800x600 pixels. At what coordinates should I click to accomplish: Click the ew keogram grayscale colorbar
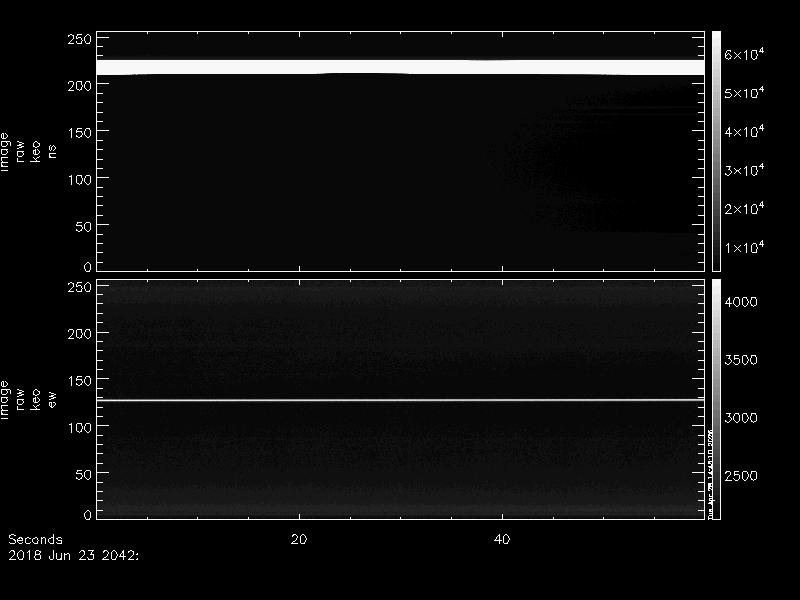[x=716, y=399]
